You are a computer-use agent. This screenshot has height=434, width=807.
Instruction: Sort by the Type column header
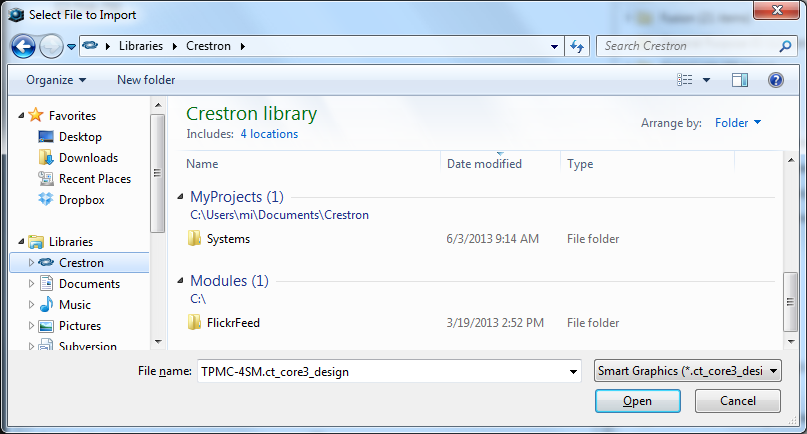(580, 164)
